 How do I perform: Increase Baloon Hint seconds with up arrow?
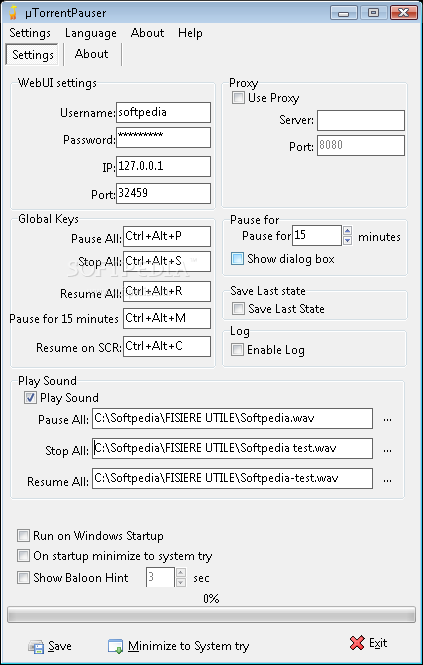[181, 573]
